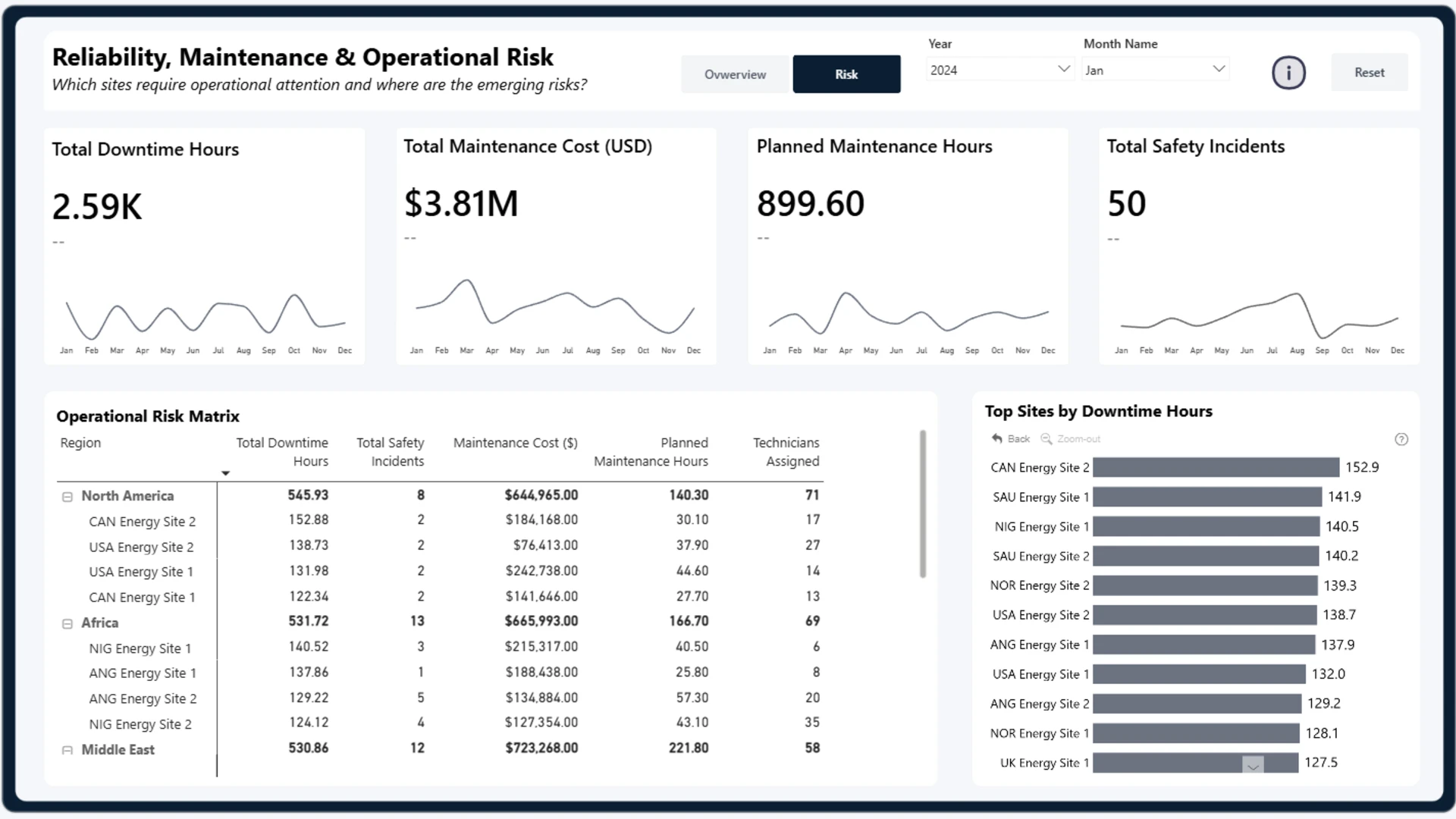1456x819 pixels.
Task: Click the Back arrow icon in chart
Action: (x=997, y=439)
